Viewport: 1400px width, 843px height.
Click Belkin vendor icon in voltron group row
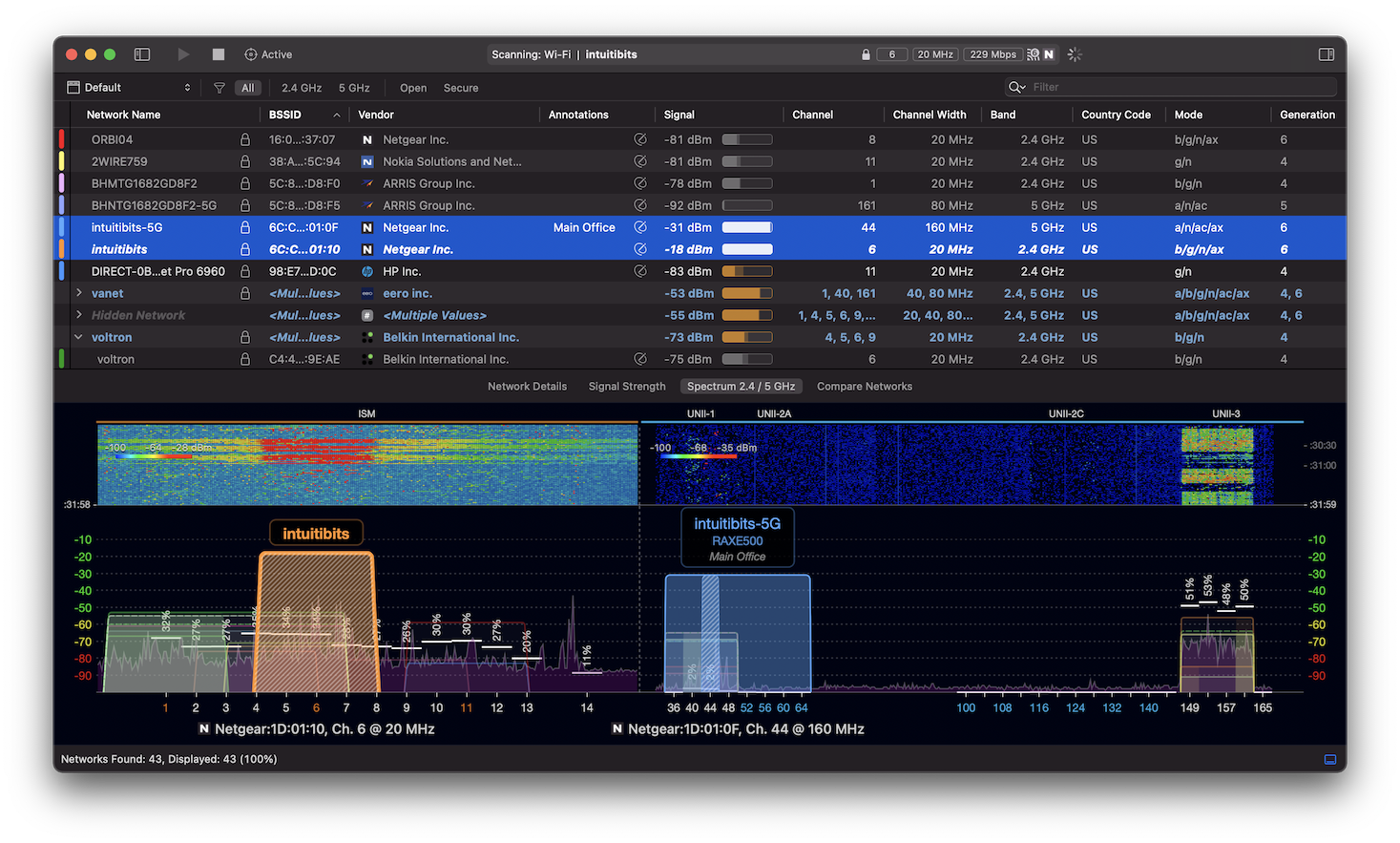[367, 337]
